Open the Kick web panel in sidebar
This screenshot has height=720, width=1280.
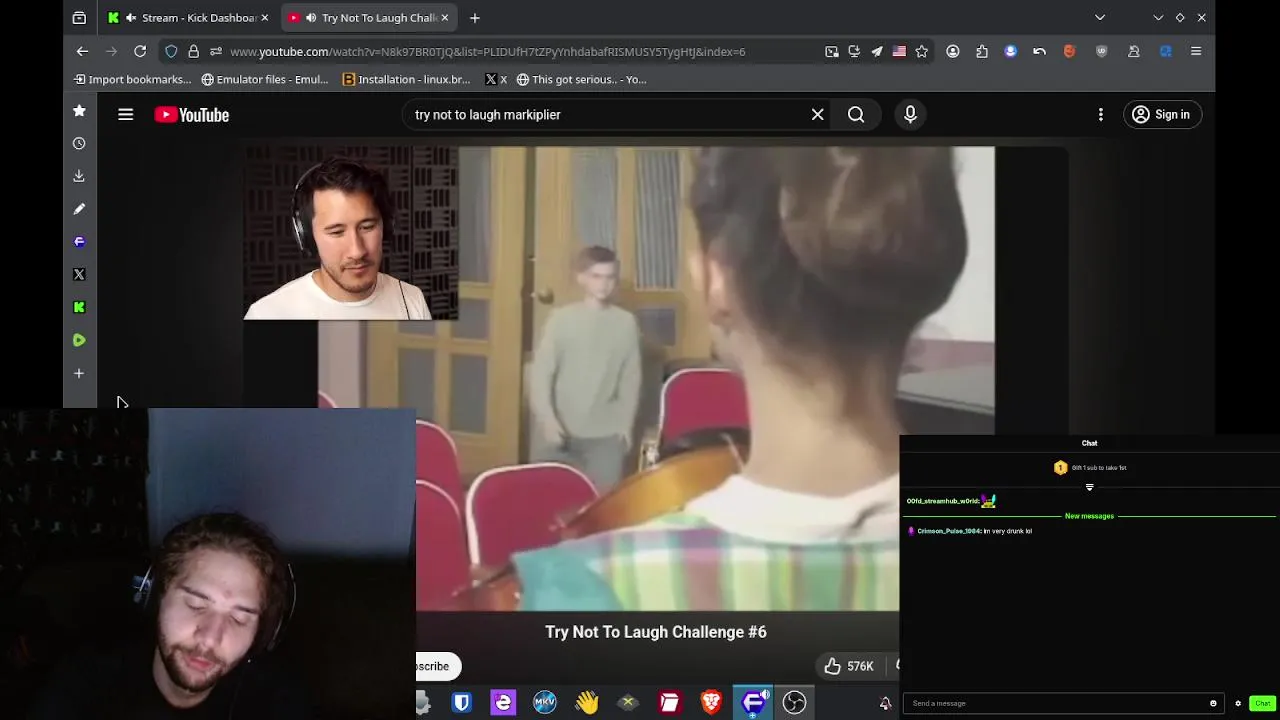[79, 307]
